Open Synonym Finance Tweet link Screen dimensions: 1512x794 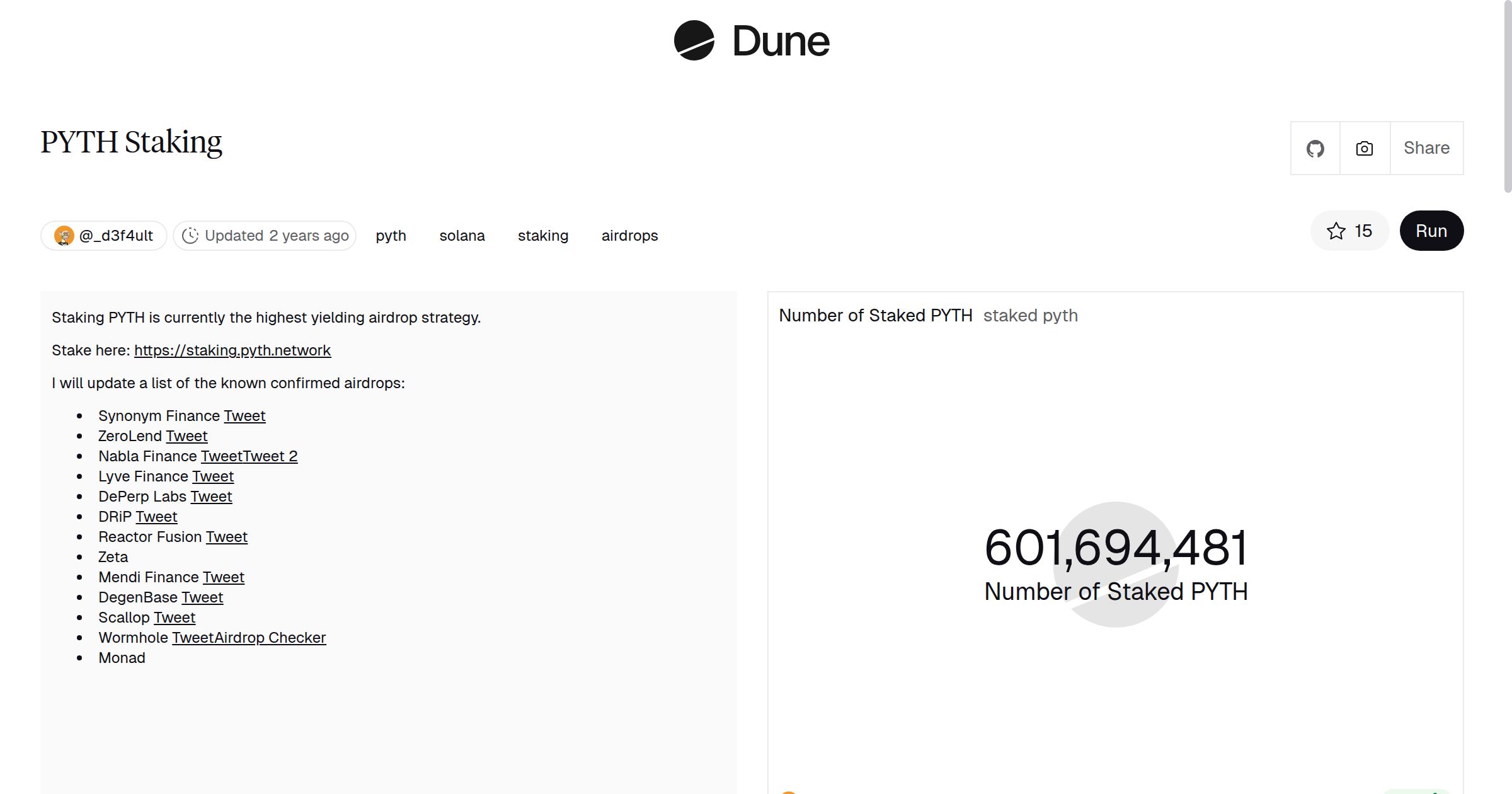244,416
